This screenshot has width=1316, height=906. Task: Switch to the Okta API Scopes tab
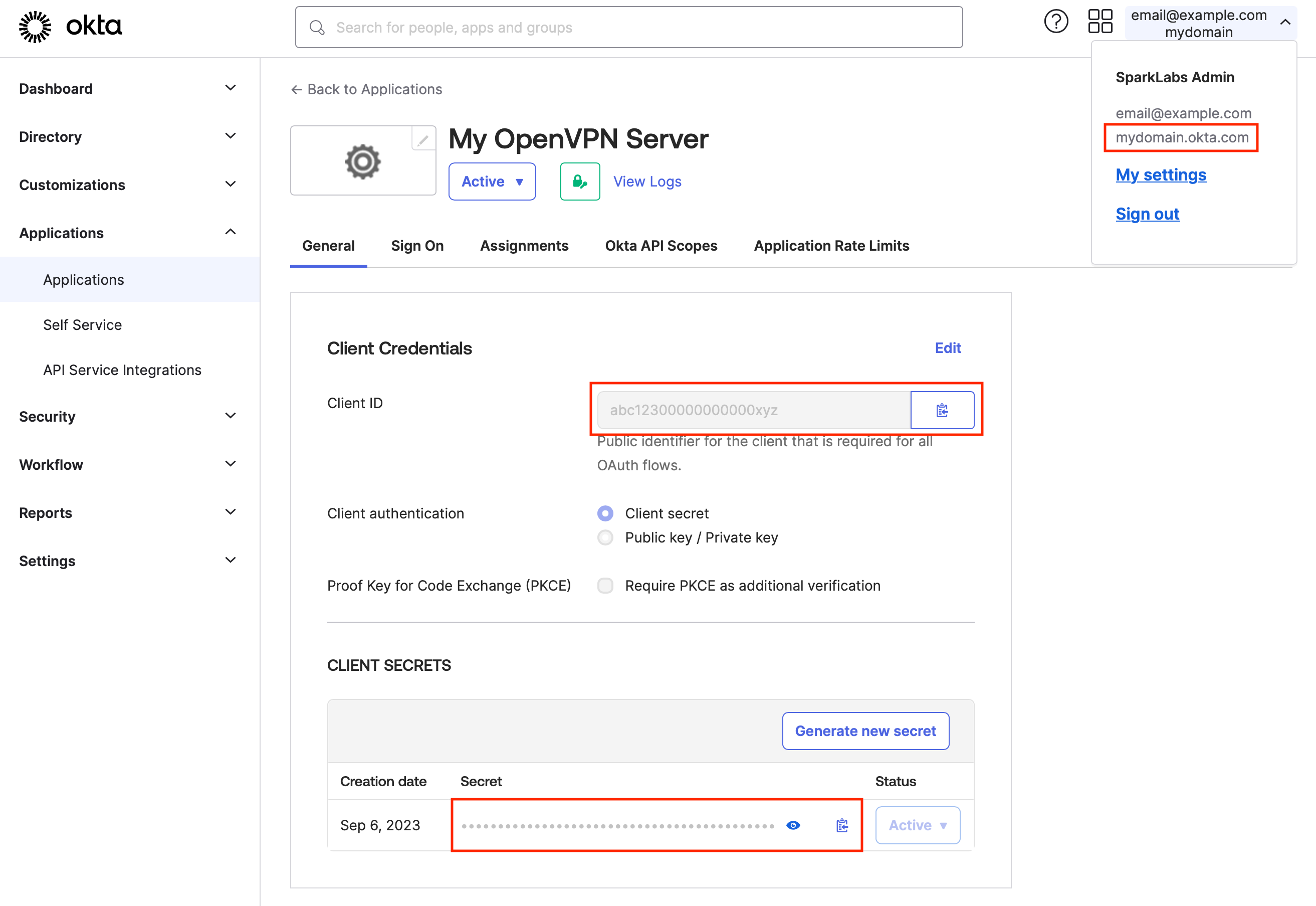[x=661, y=246]
